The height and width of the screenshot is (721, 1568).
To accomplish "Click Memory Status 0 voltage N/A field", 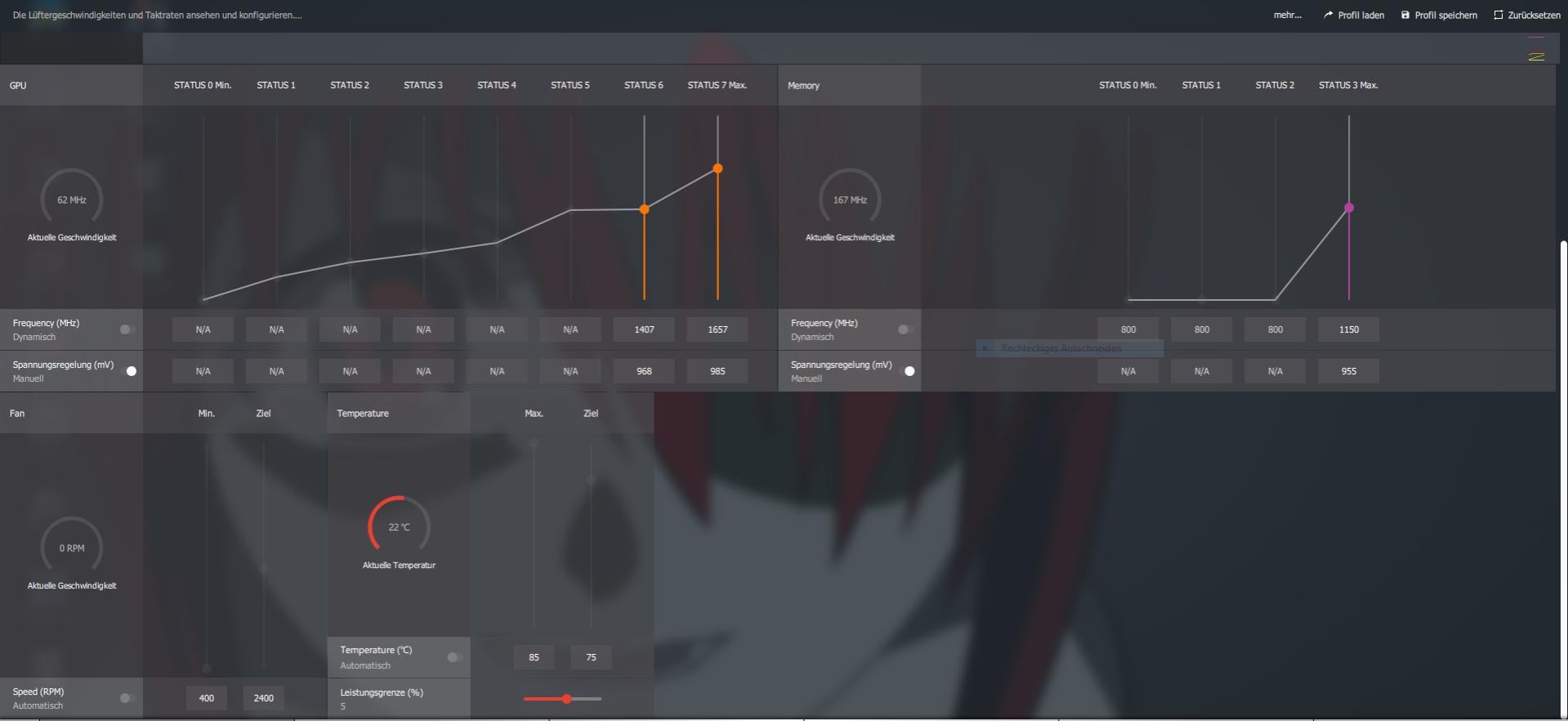I will point(1128,371).
